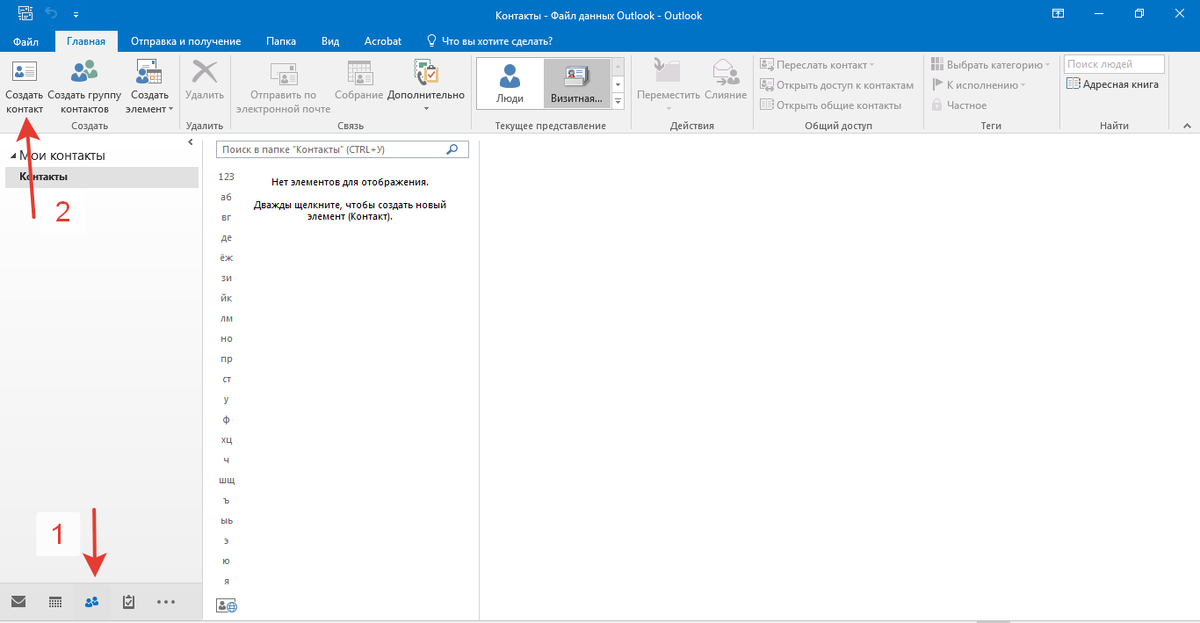Click Открыть доступ к контактам
Viewport: 1200px width, 623px height.
837,85
